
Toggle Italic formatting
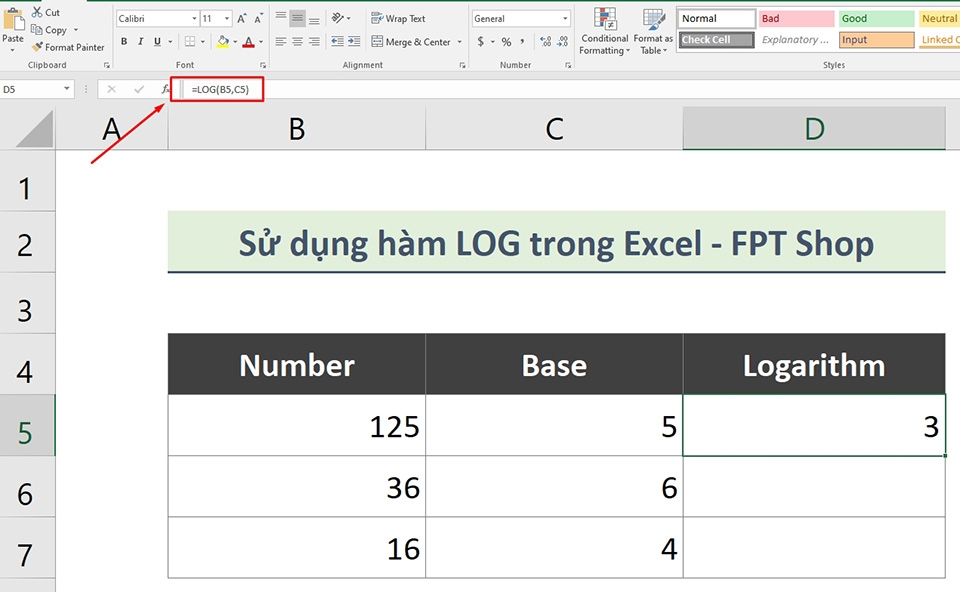tap(141, 42)
